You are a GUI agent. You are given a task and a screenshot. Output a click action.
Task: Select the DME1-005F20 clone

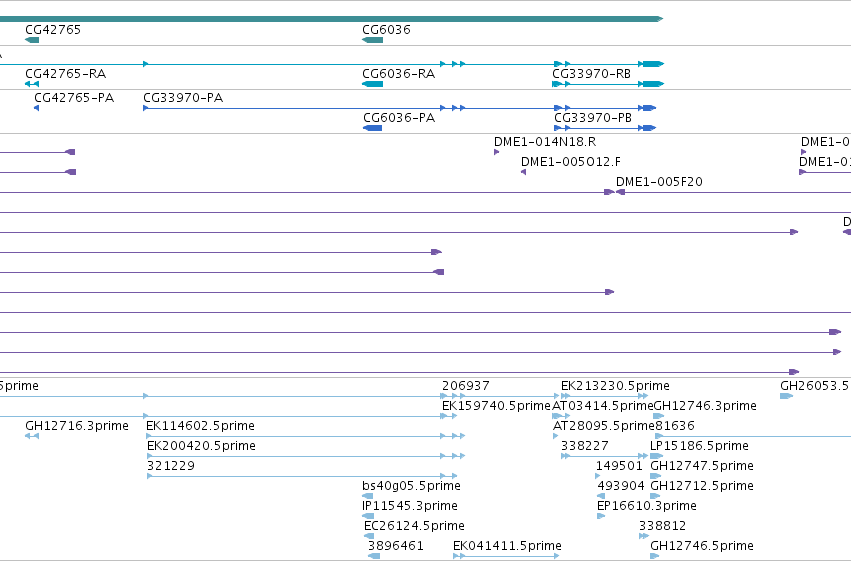tap(659, 182)
